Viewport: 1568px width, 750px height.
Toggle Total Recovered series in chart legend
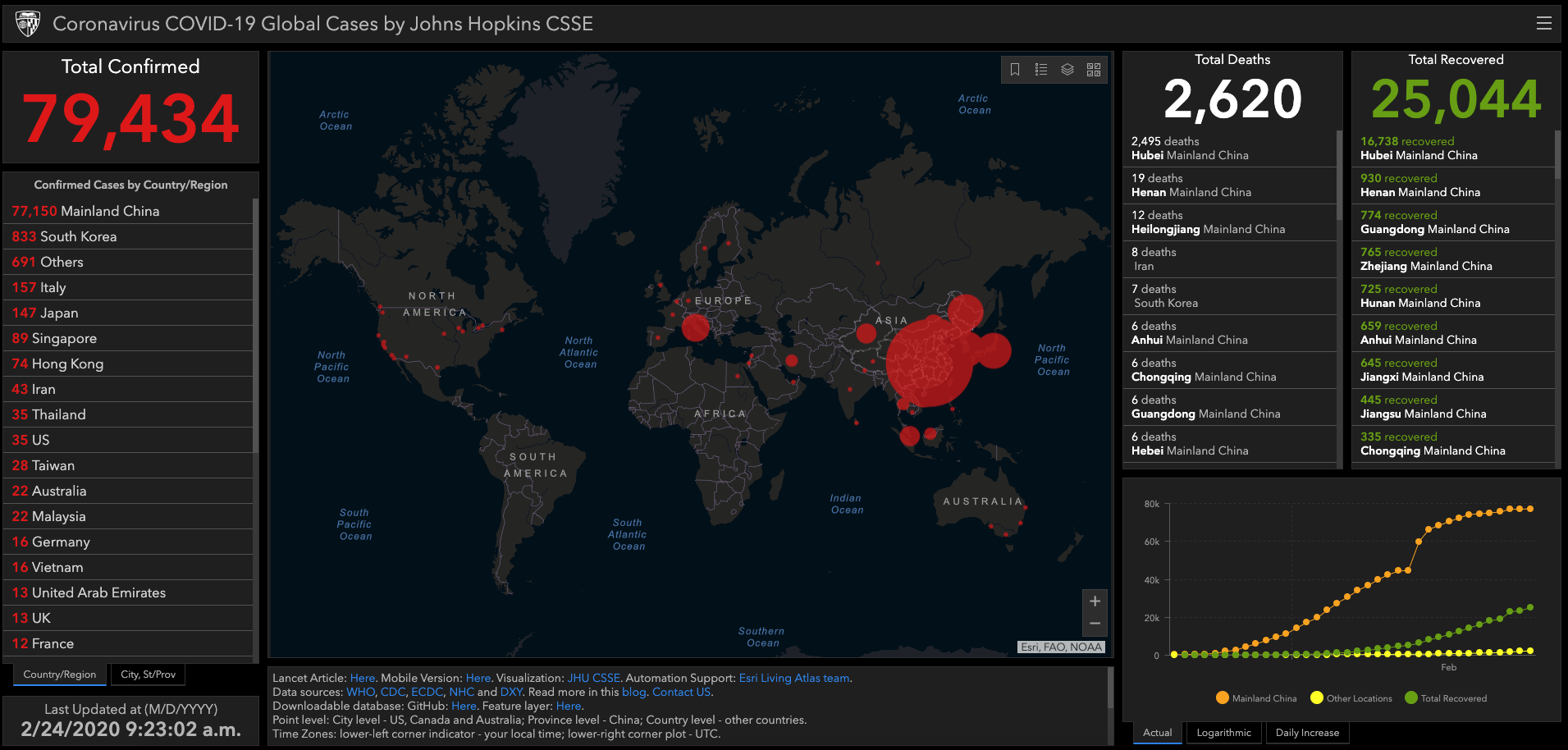(x=1446, y=698)
